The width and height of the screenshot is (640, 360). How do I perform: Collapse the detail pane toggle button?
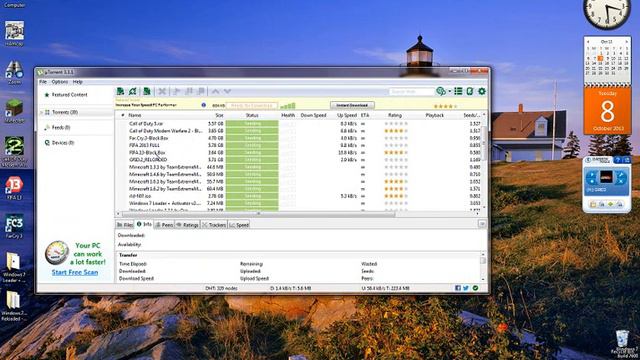[x=482, y=224]
